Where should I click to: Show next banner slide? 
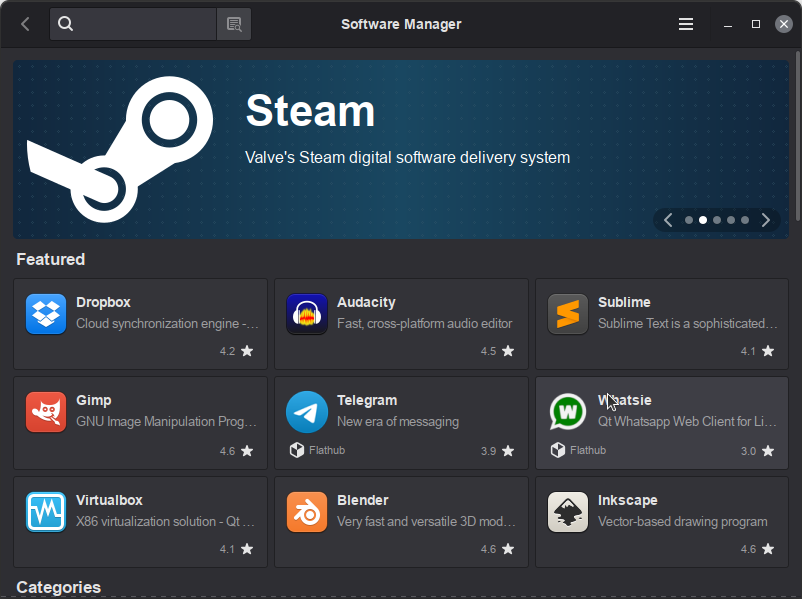pyautogui.click(x=766, y=220)
